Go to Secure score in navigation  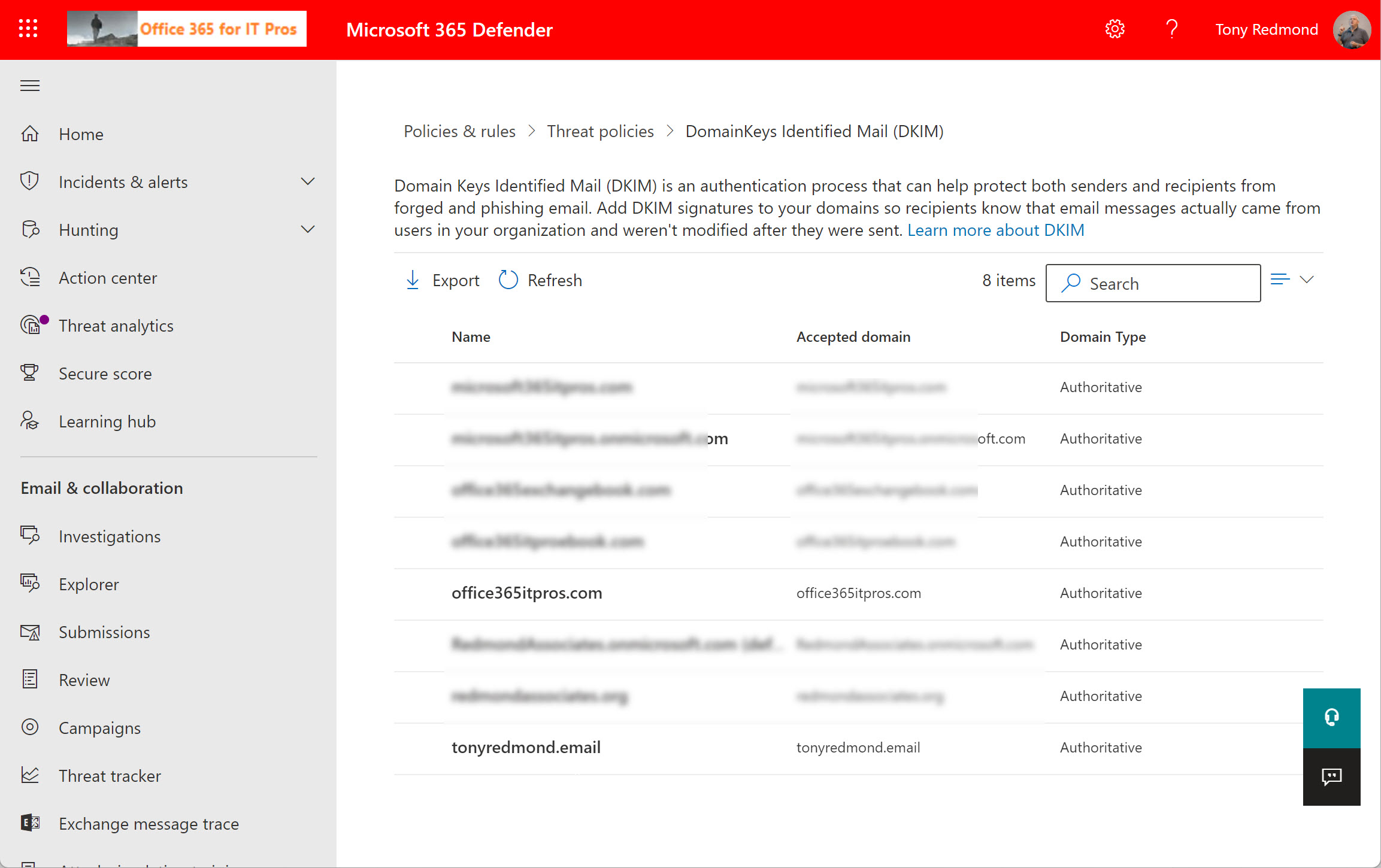(105, 374)
